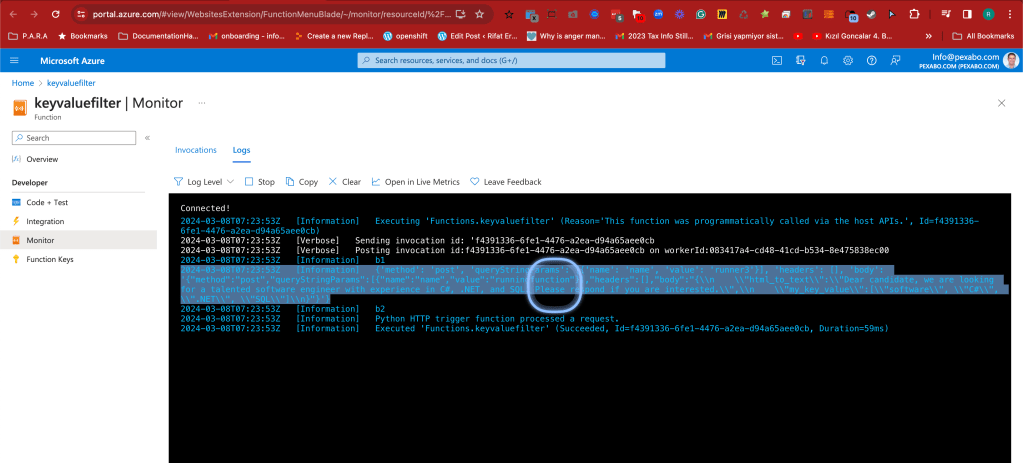This screenshot has width=1023, height=463.
Task: Open the Chrome three-dot menu
Action: pos(1009,14)
